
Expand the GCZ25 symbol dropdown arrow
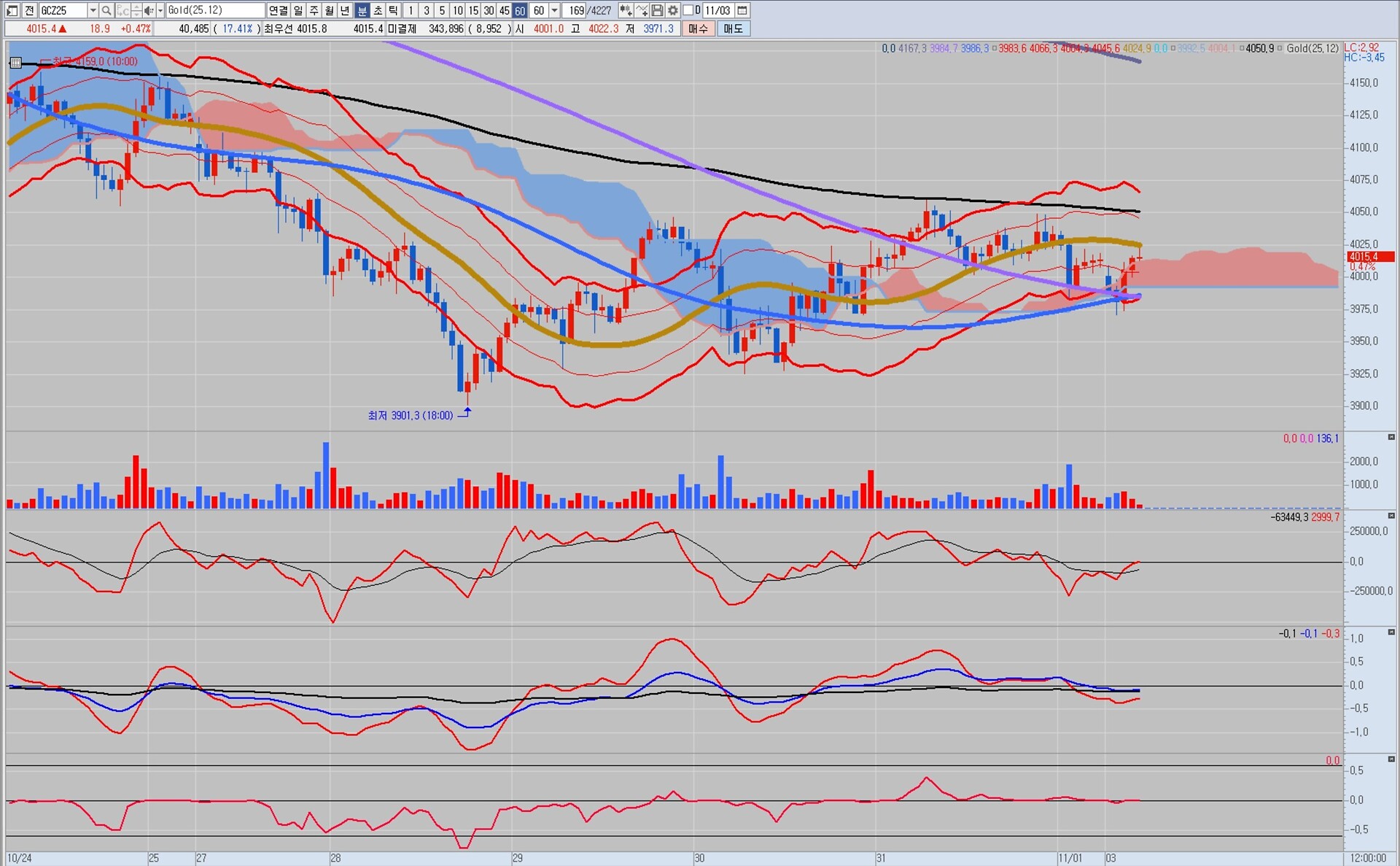click(x=93, y=10)
